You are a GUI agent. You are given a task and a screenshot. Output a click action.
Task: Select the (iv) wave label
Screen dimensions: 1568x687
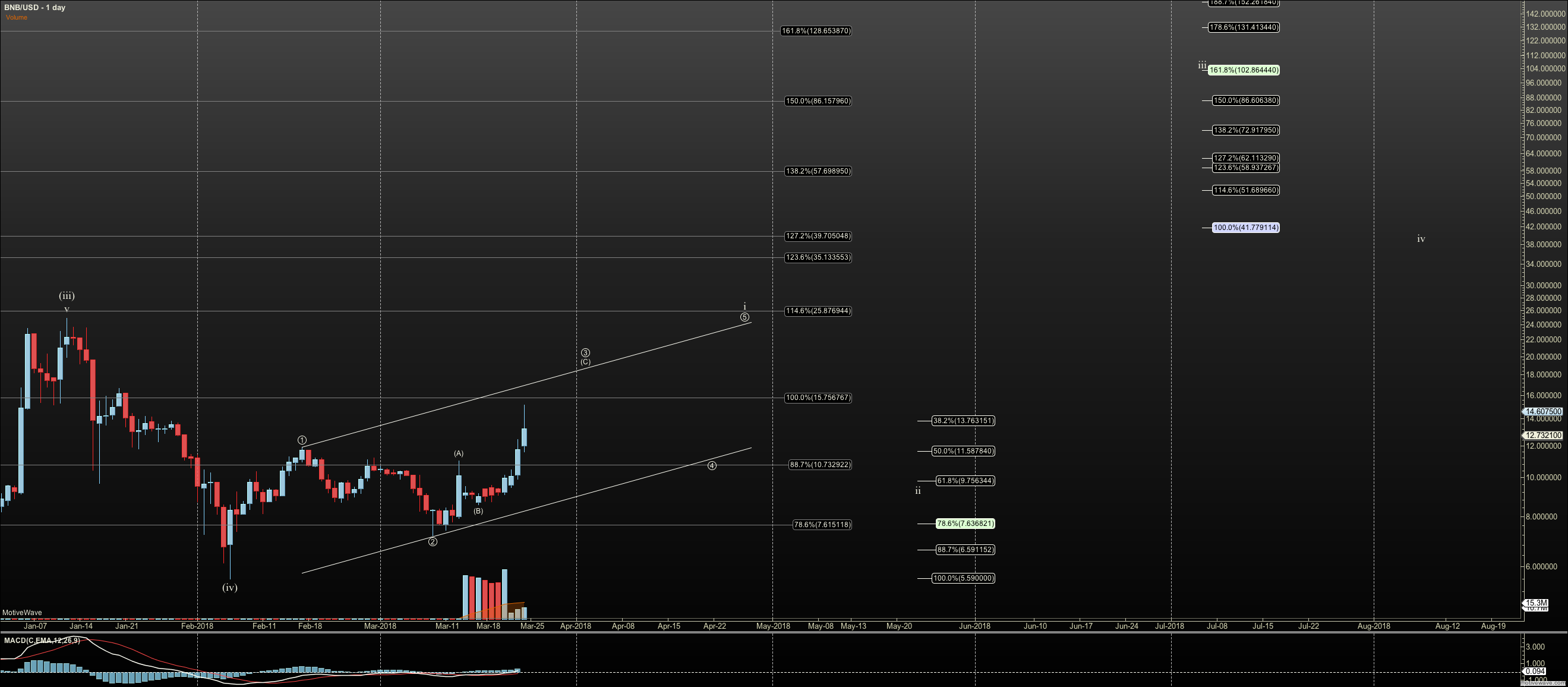tap(229, 587)
